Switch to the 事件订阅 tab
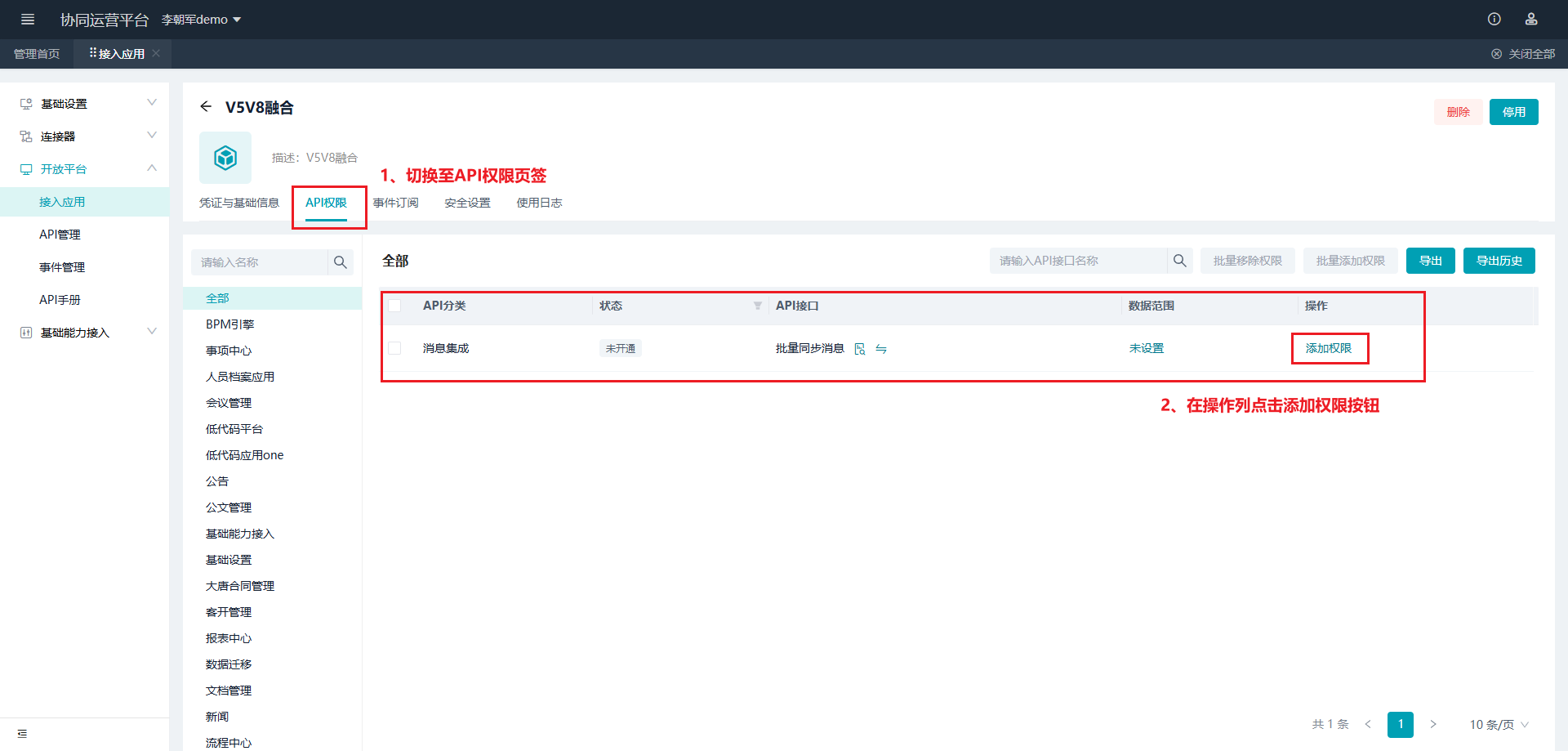Viewport: 1568px width, 751px height. tap(396, 203)
